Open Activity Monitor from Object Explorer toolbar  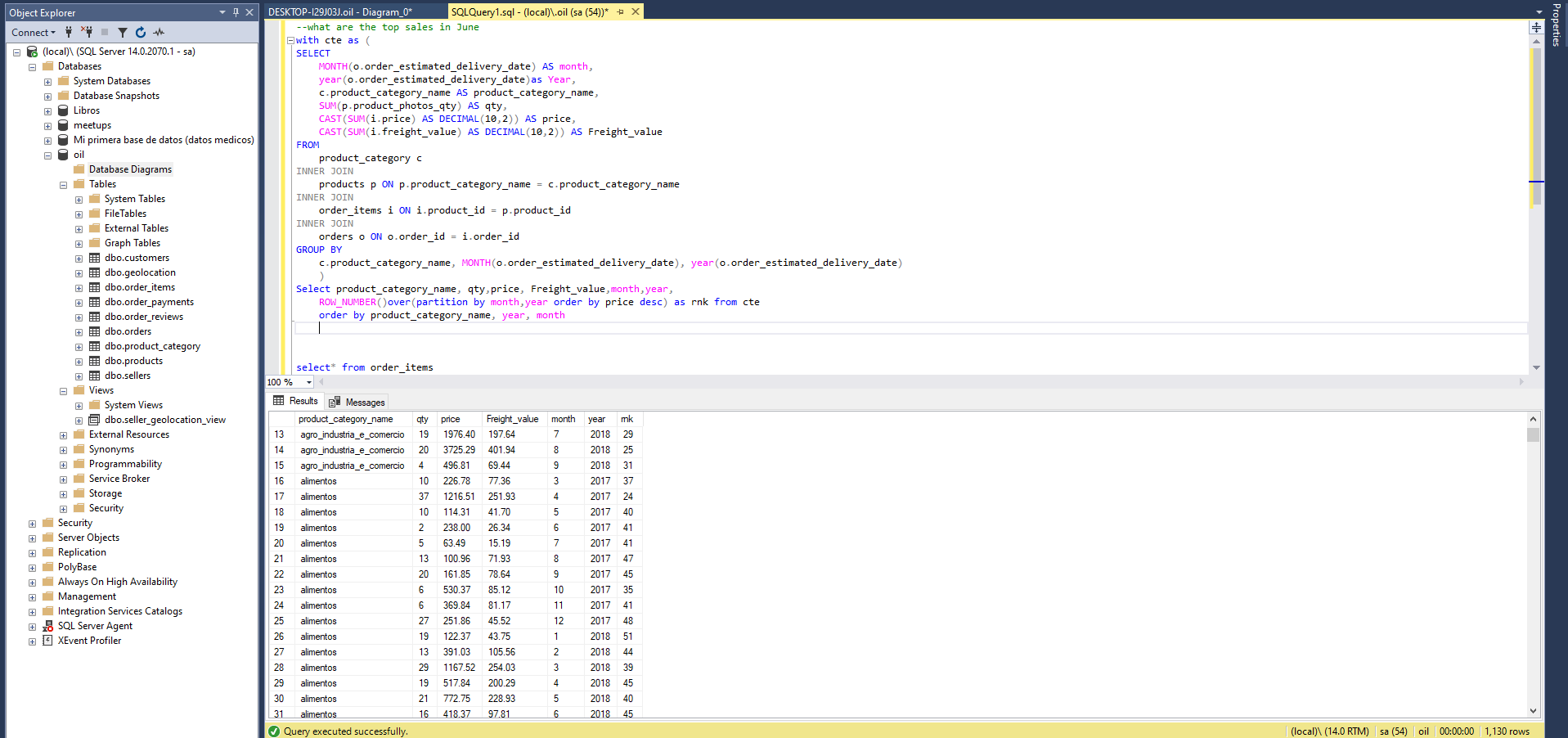click(159, 33)
